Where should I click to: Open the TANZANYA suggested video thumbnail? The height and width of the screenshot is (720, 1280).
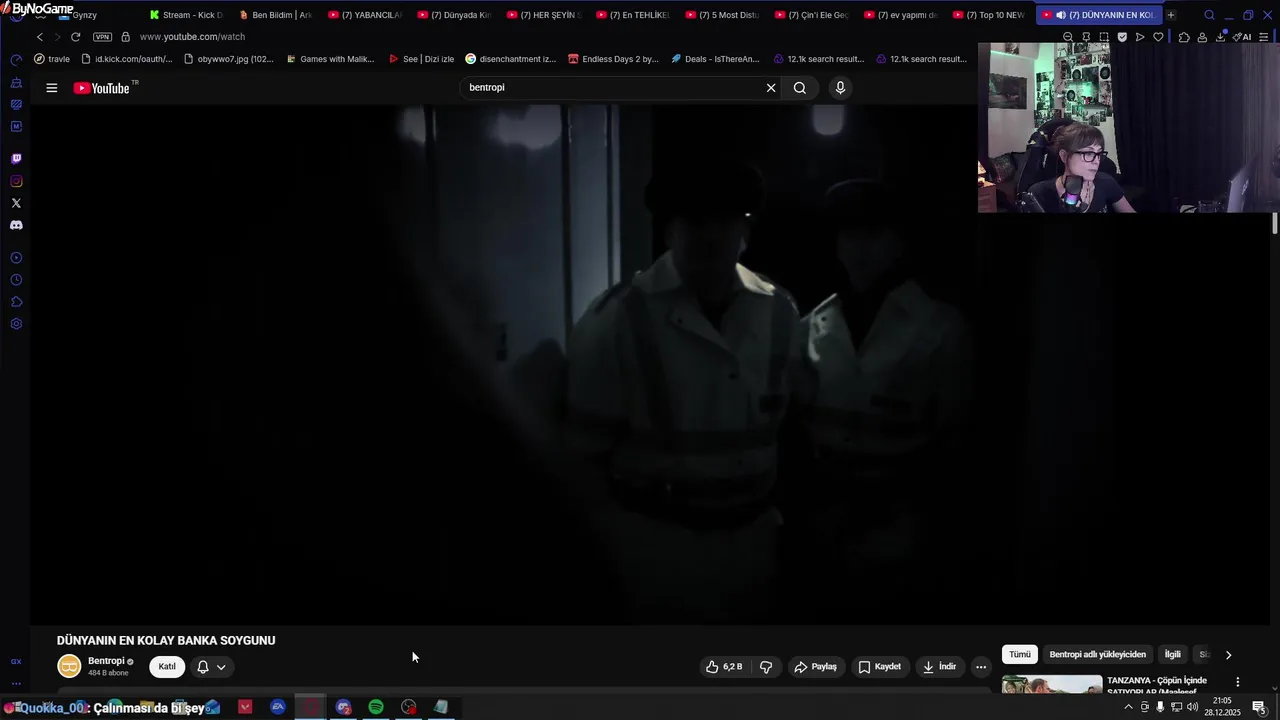tap(1052, 685)
